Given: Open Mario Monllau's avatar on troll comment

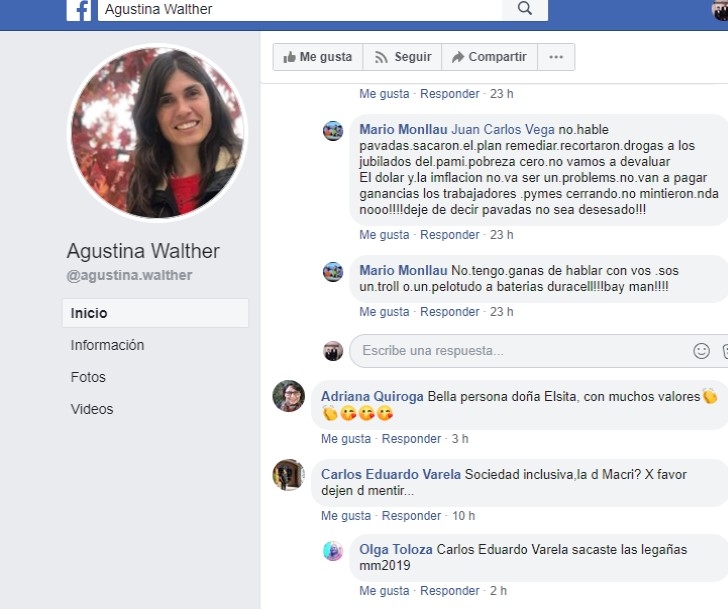Looking at the screenshot, I should [x=333, y=272].
